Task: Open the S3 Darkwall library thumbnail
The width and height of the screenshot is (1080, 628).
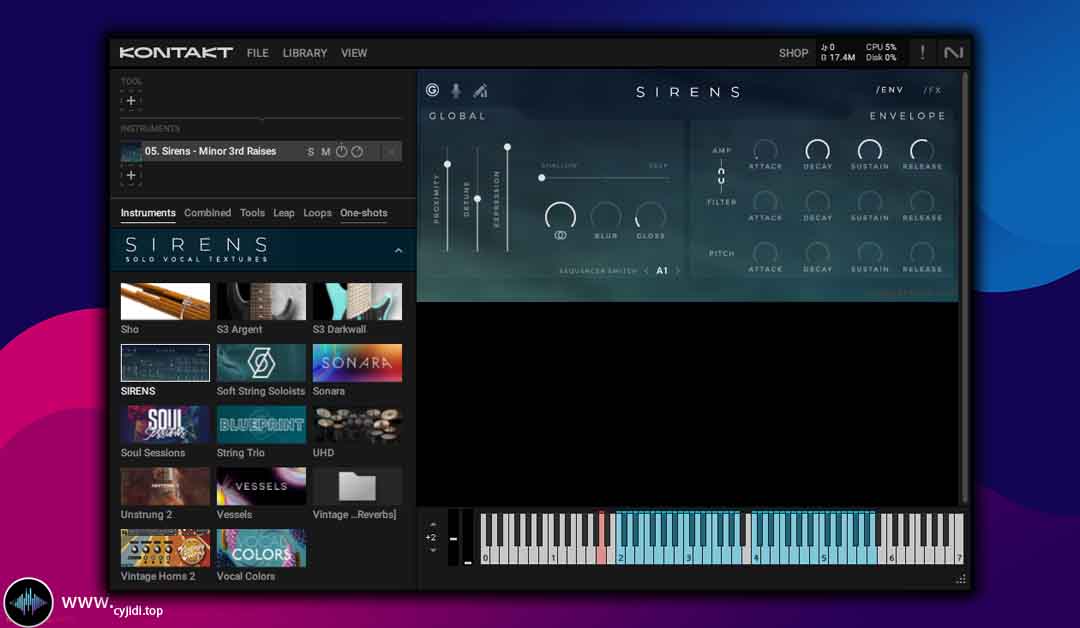Action: tap(357, 301)
